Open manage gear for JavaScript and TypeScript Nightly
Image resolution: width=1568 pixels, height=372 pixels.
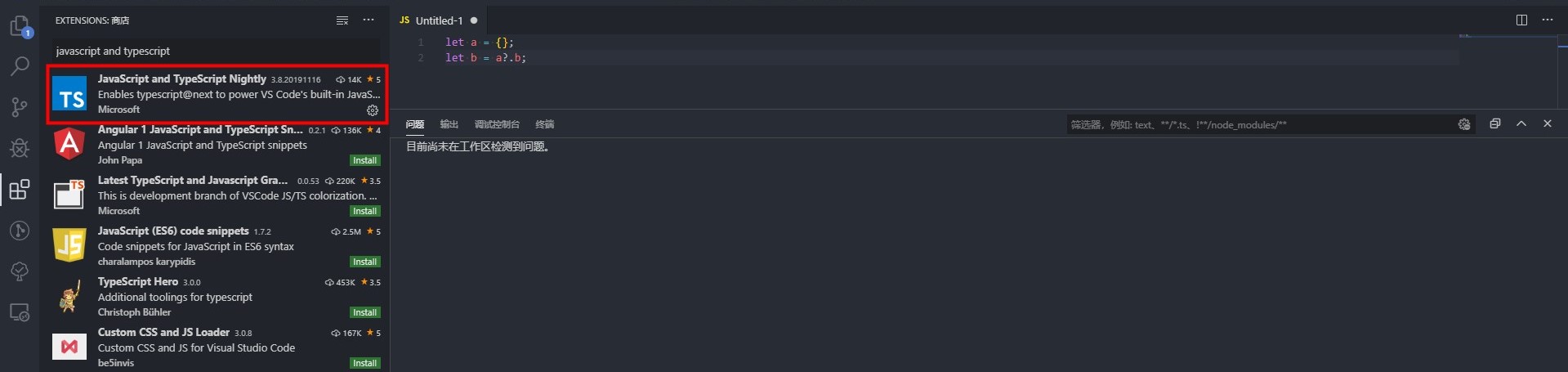[x=373, y=110]
